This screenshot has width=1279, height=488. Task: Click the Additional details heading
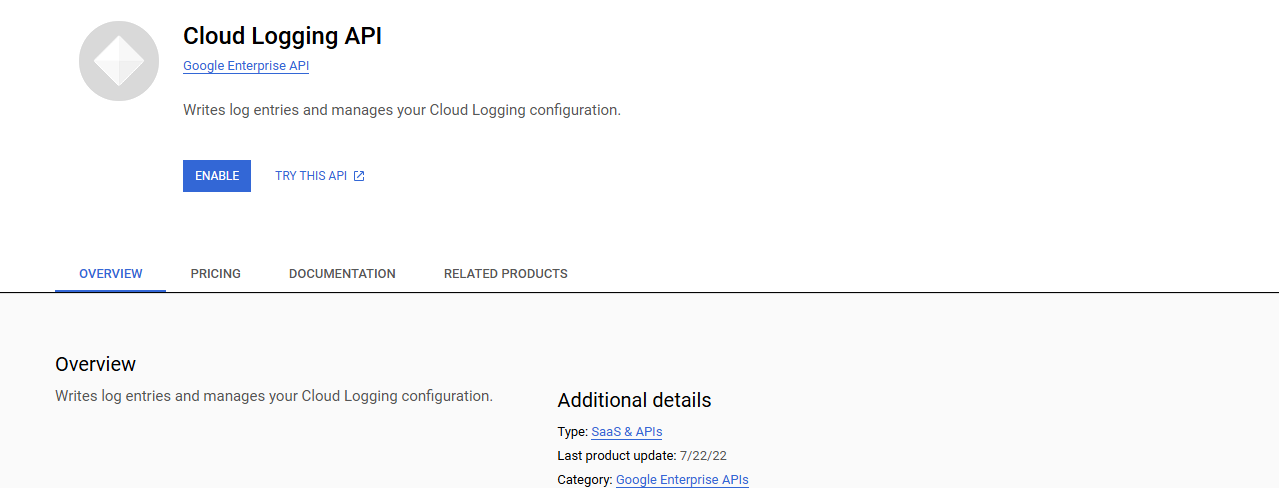point(634,400)
